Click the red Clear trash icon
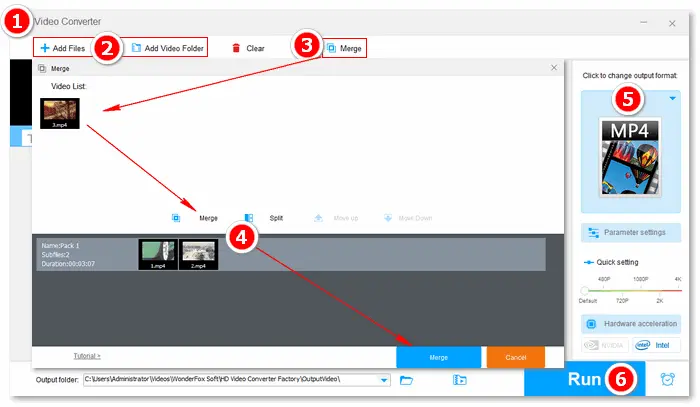Image resolution: width=700 pixels, height=407 pixels. 237,48
